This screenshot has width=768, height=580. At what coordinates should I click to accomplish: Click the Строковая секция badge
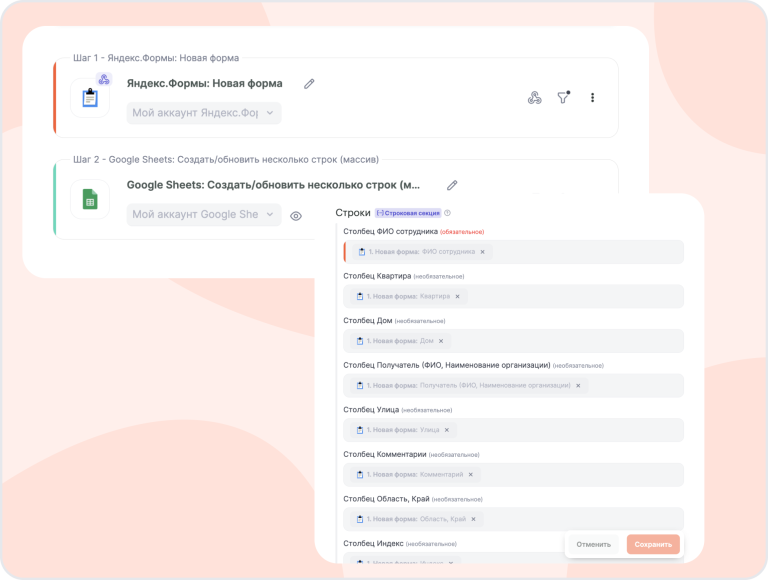click(408, 213)
